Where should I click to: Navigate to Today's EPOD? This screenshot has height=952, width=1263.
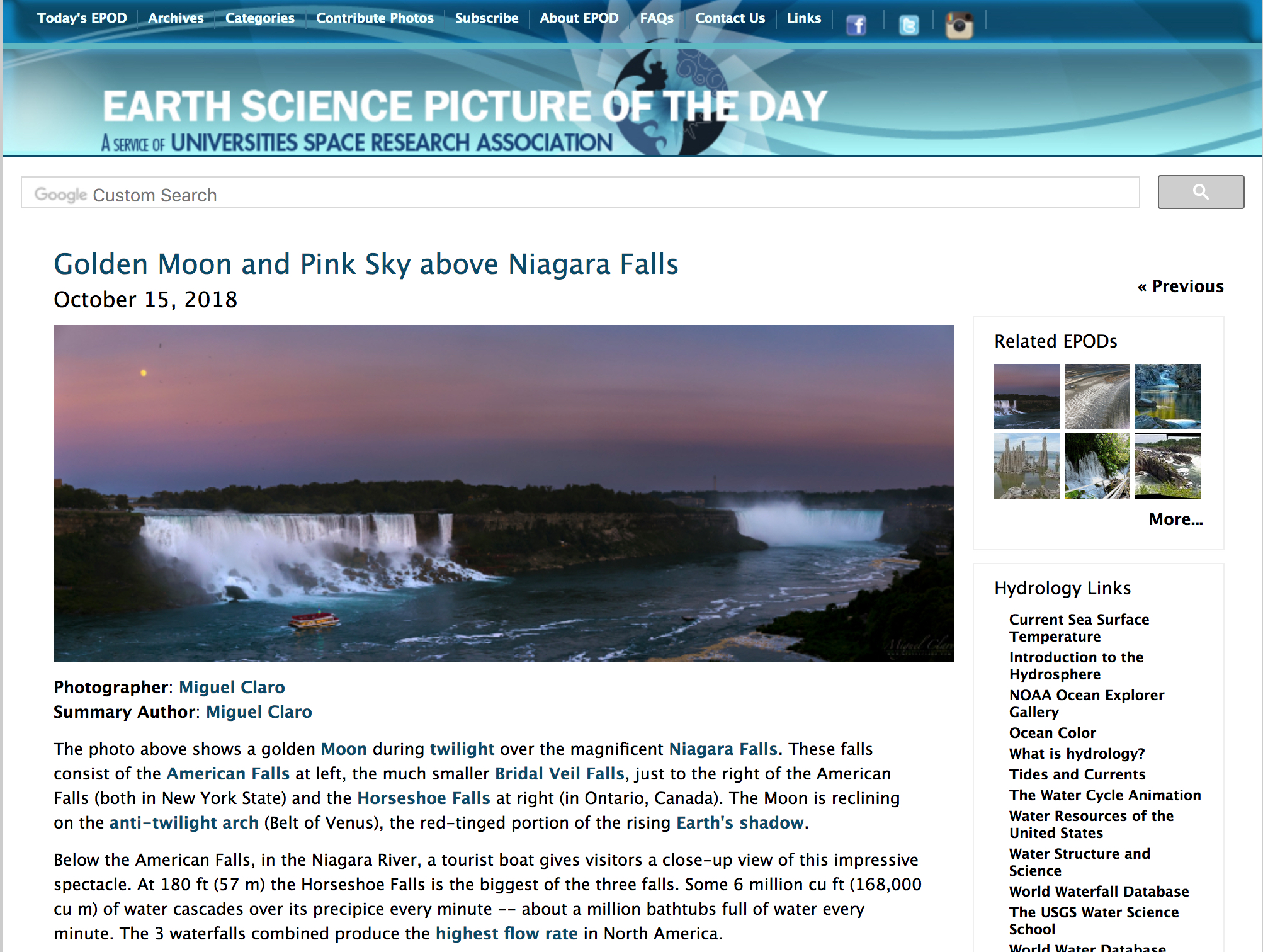[x=81, y=18]
